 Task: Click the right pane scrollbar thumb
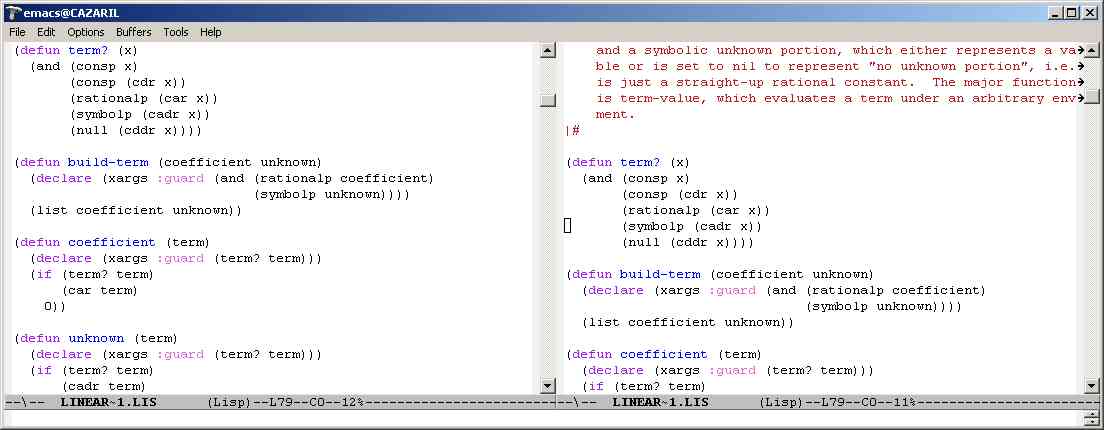1093,97
